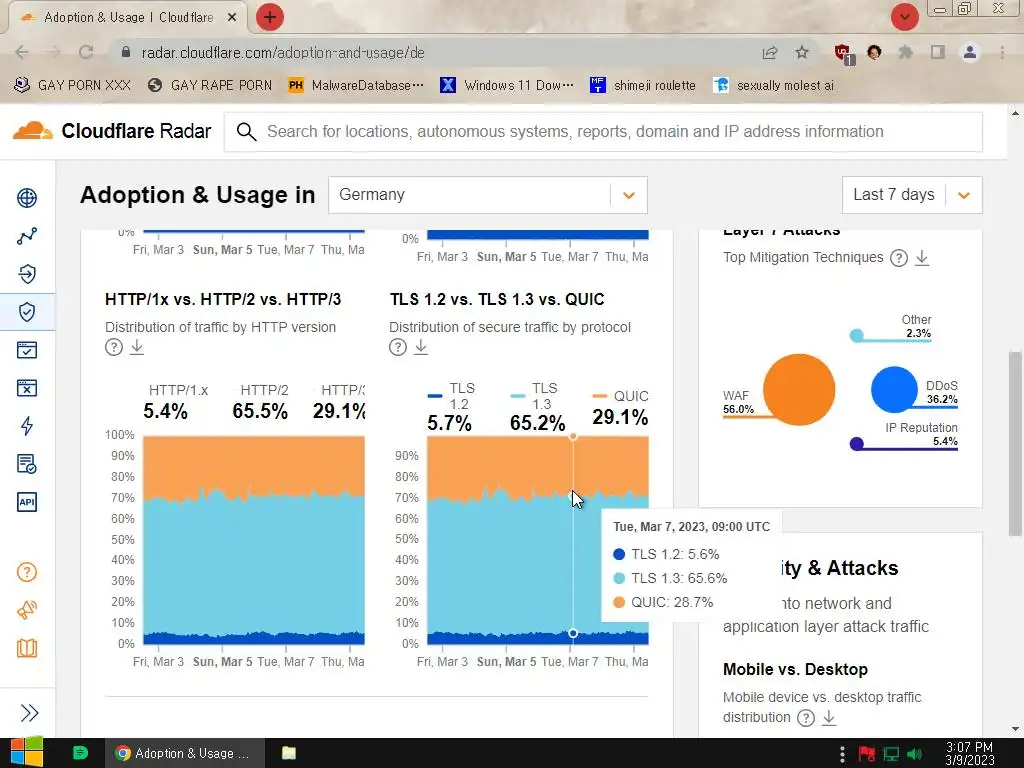This screenshot has width=1024, height=768.
Task: Reload the current page
Action: pyautogui.click(x=86, y=52)
